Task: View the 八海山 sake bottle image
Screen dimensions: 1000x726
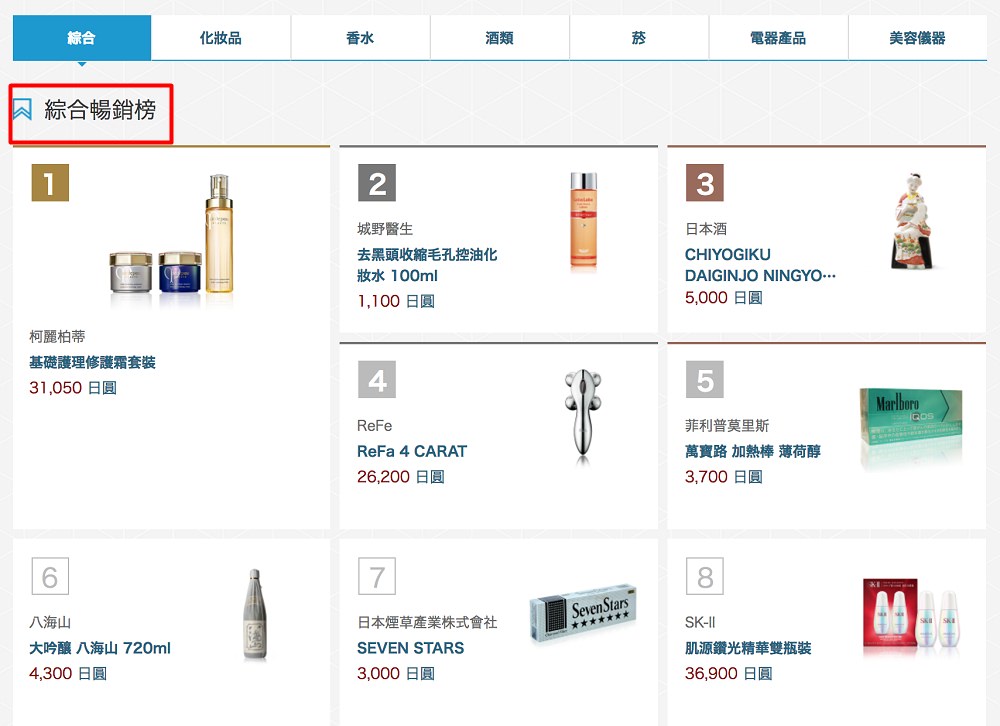Action: click(254, 614)
